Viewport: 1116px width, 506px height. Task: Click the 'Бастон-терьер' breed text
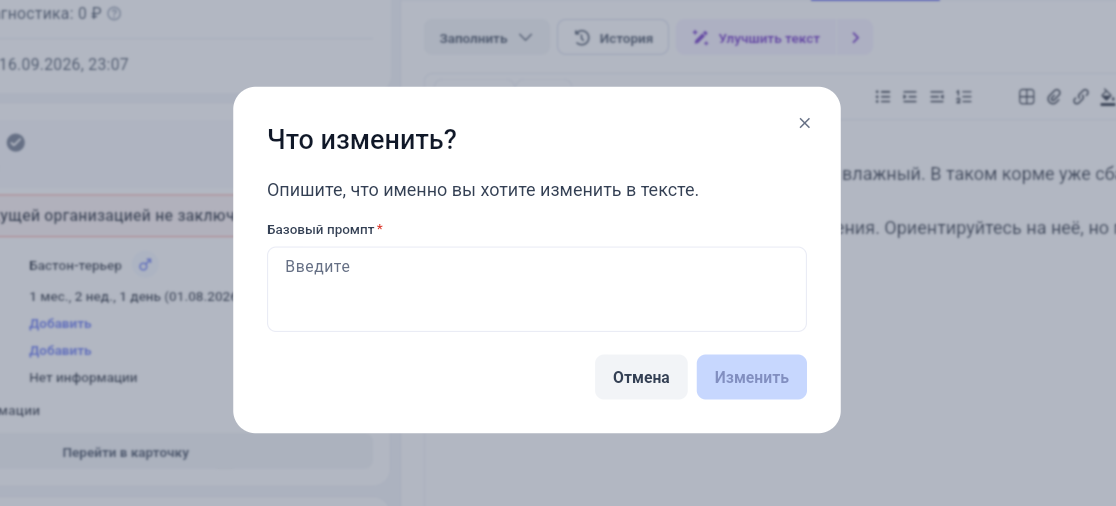coord(75,266)
